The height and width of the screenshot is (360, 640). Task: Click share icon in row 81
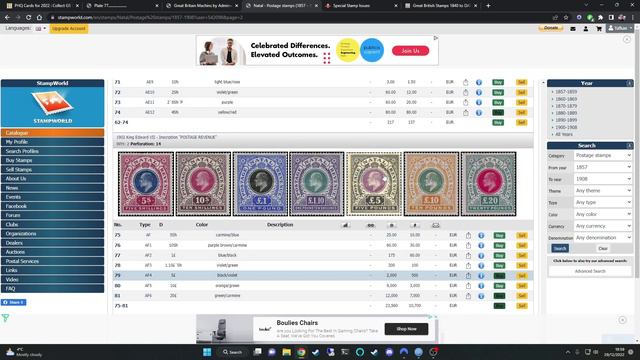(x=468, y=296)
